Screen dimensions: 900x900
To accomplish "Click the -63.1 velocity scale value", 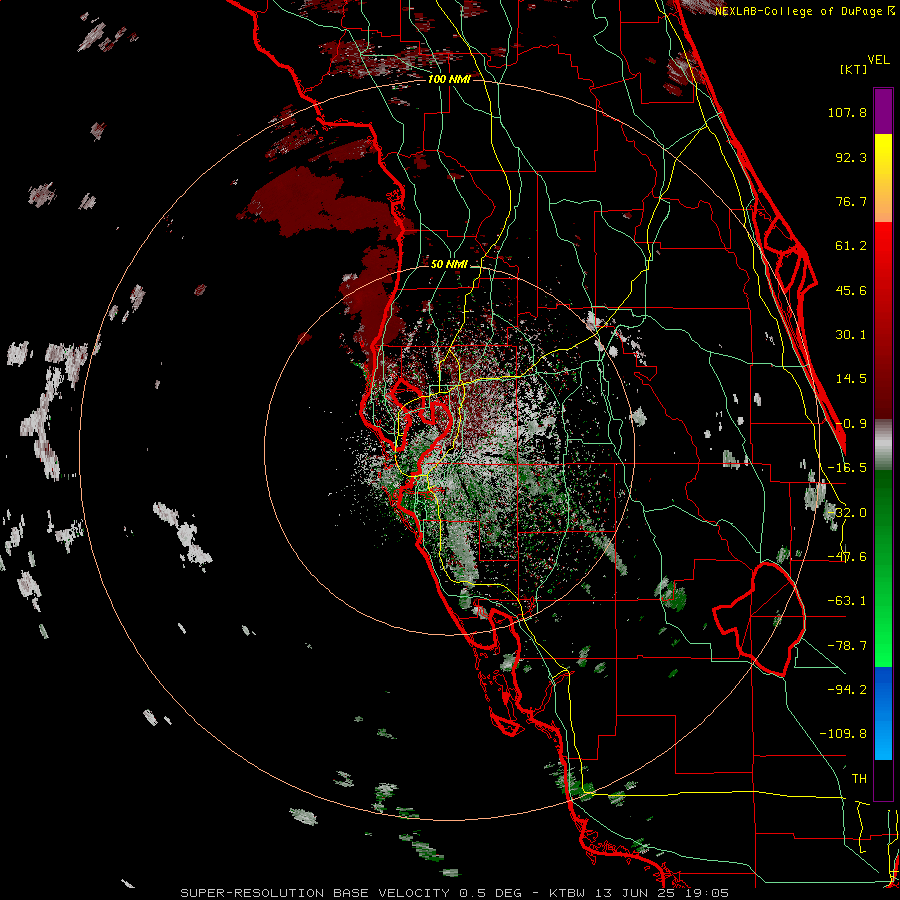I will (x=847, y=601).
